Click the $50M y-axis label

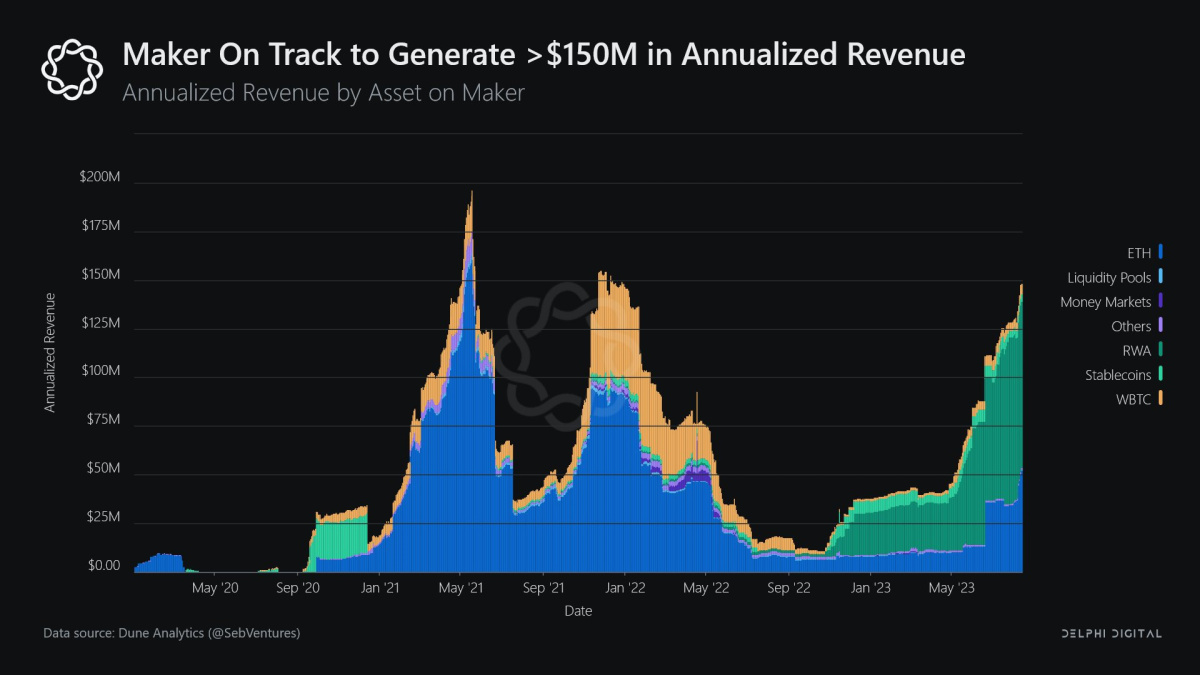click(x=104, y=468)
